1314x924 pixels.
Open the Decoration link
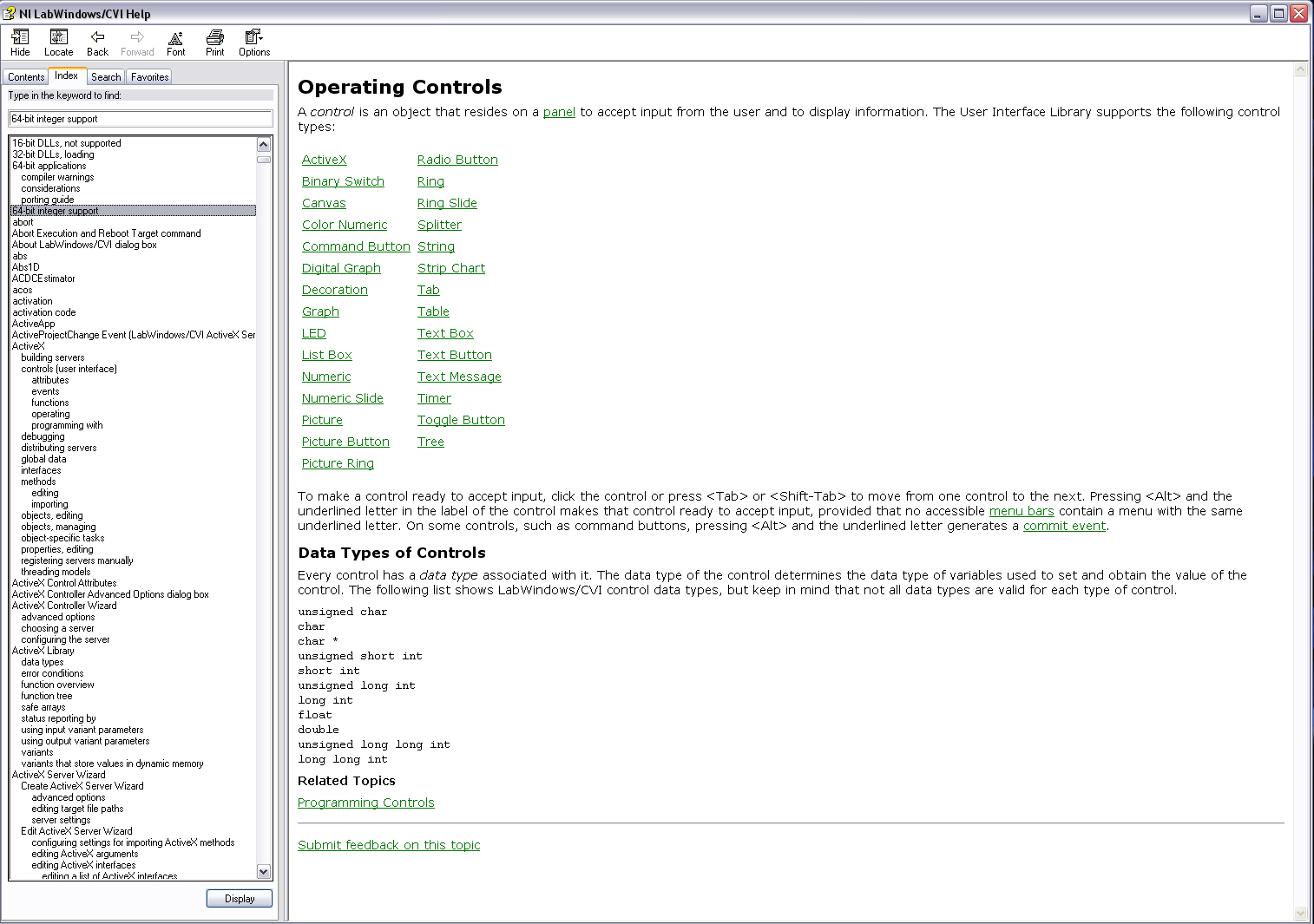tap(335, 290)
